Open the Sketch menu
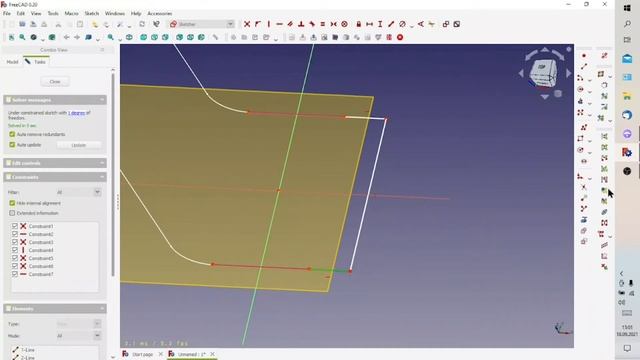640x360 pixels. click(x=91, y=13)
